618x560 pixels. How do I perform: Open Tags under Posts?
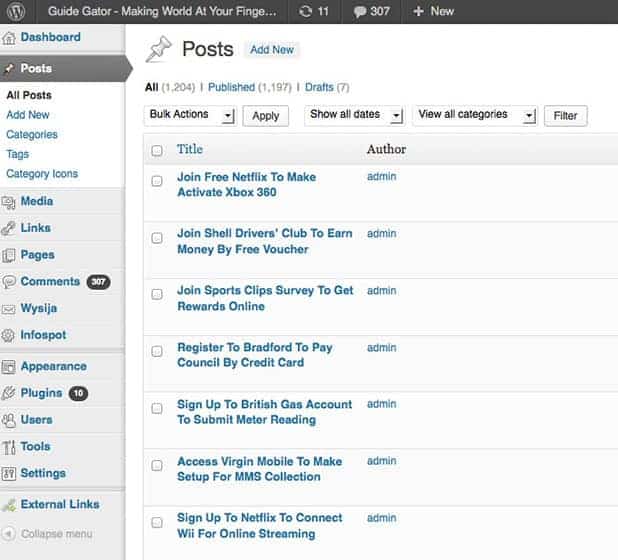pos(18,154)
